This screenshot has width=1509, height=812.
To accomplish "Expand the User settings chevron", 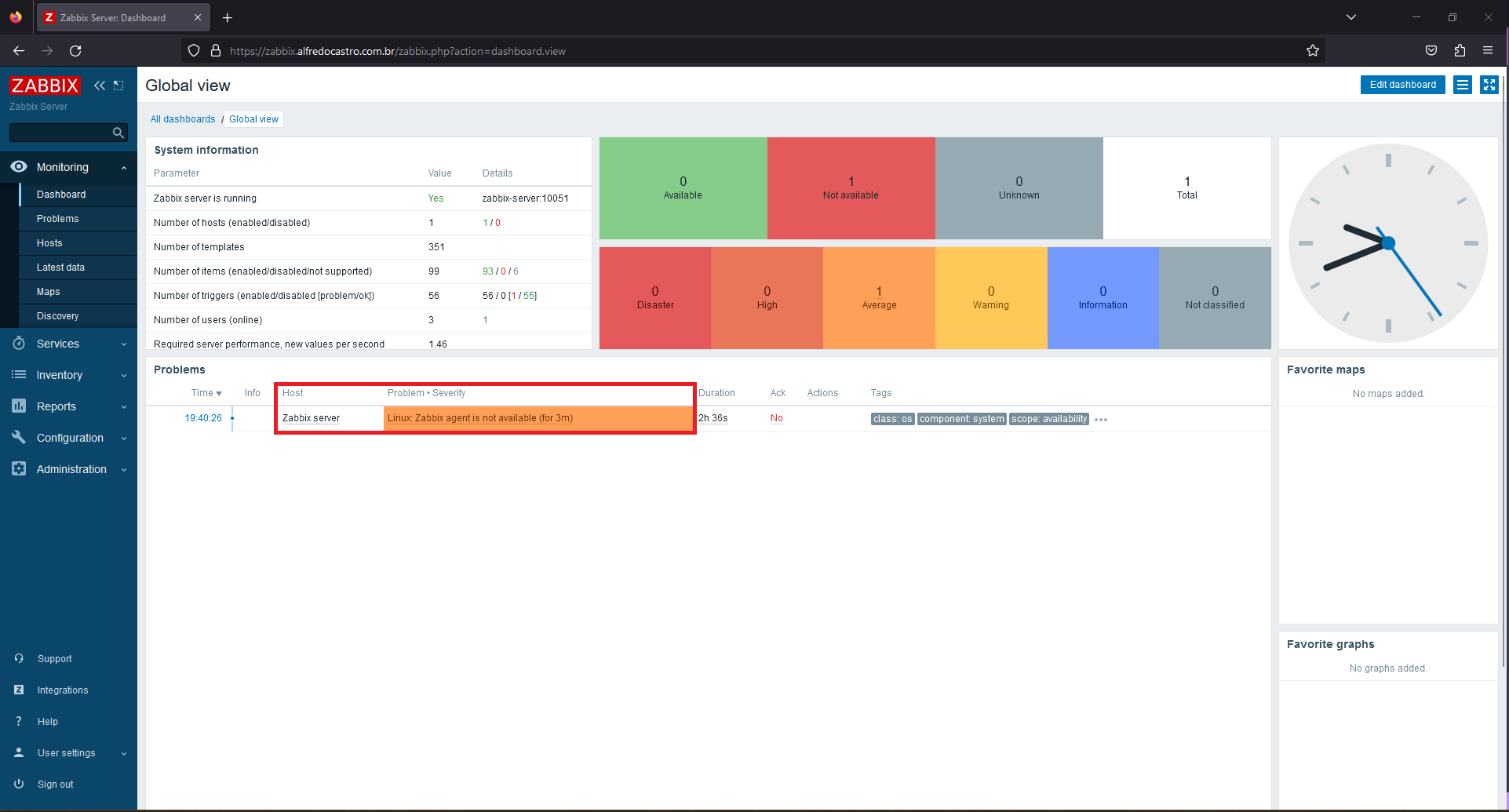I will (124, 753).
